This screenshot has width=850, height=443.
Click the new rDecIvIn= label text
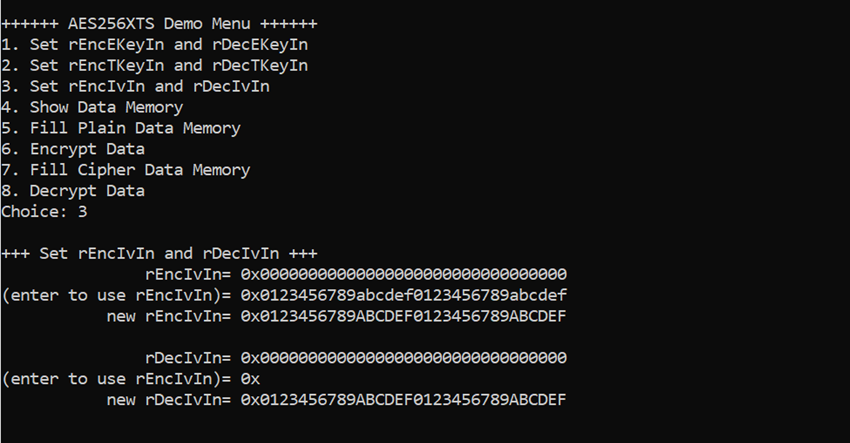click(x=169, y=400)
